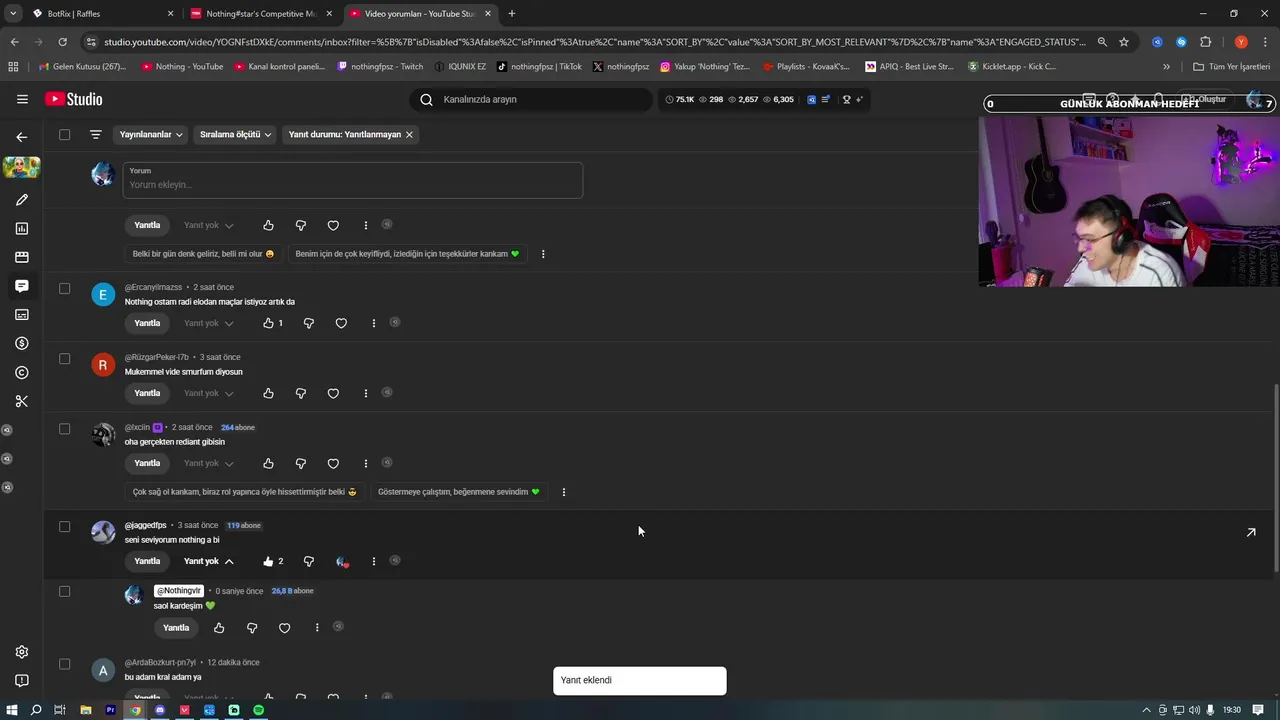Open the 'nothingfpsz - Twitch' bookmark

click(381, 67)
